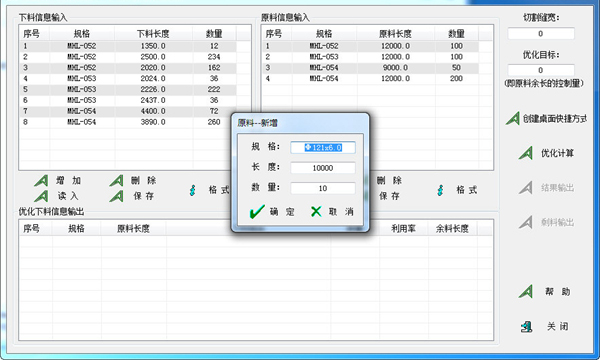The height and width of the screenshot is (360, 600).
Task: Click the 删除 button under the 下料 table
Action: click(133, 180)
